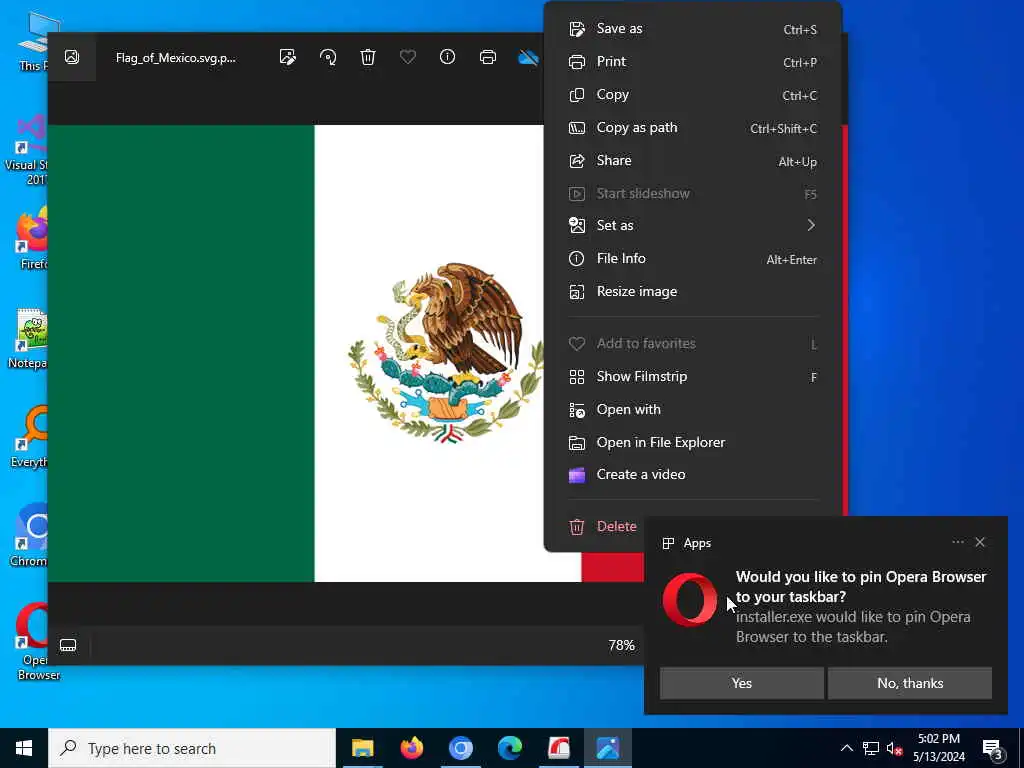Screen dimensions: 1024x768
Task: Choose Save as from context menu
Action: (693, 29)
